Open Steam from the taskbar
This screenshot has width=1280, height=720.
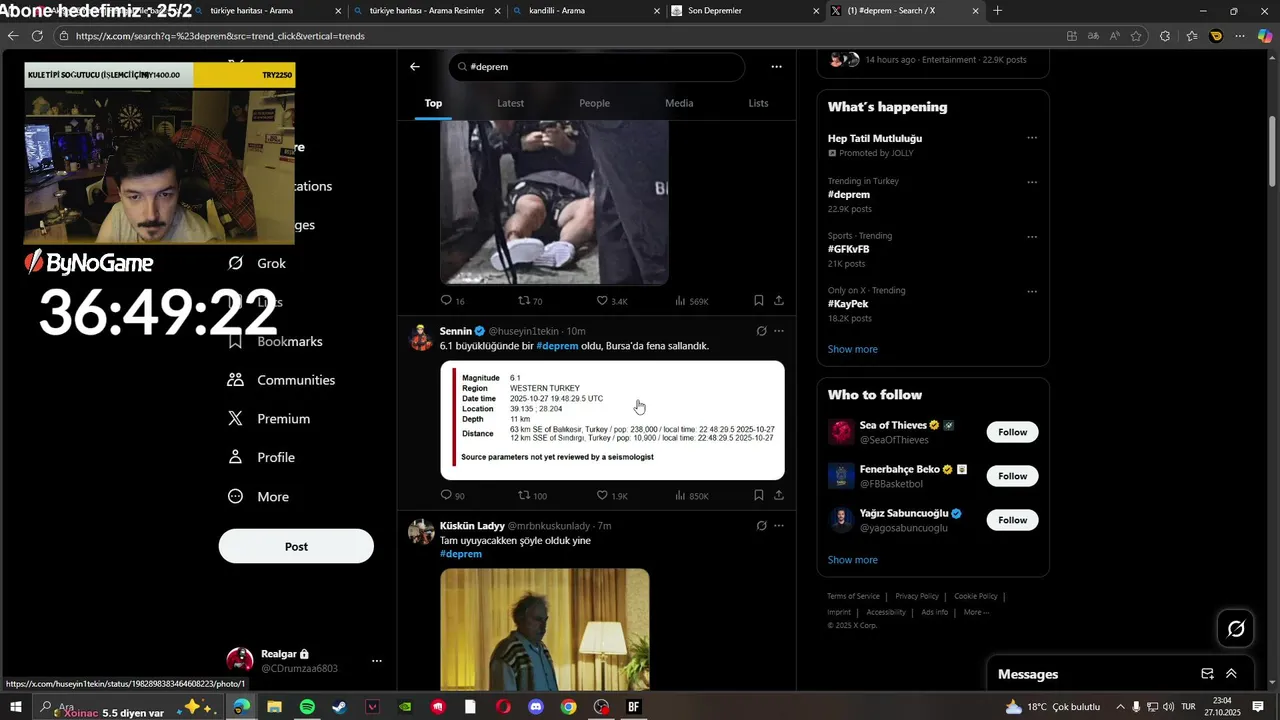[340, 707]
